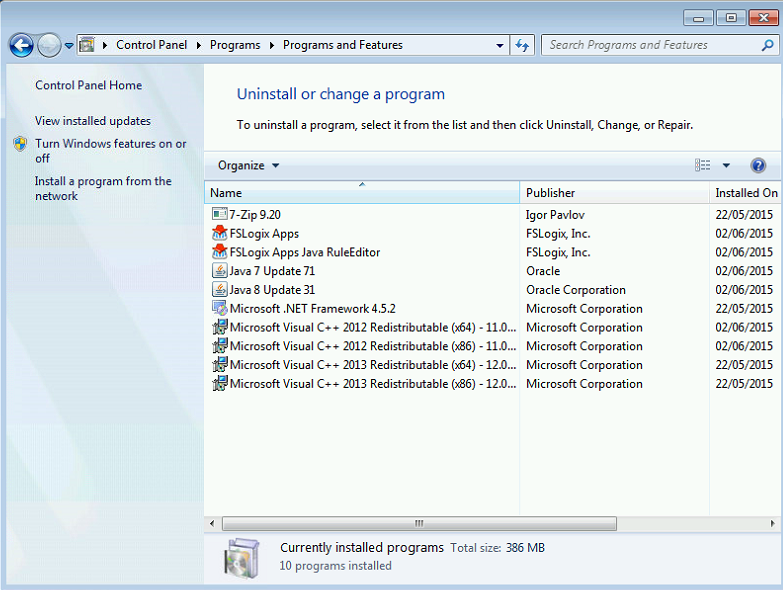Screen dimensions: 783x590
Task: Close the Programs and Features window
Action: 764,18
